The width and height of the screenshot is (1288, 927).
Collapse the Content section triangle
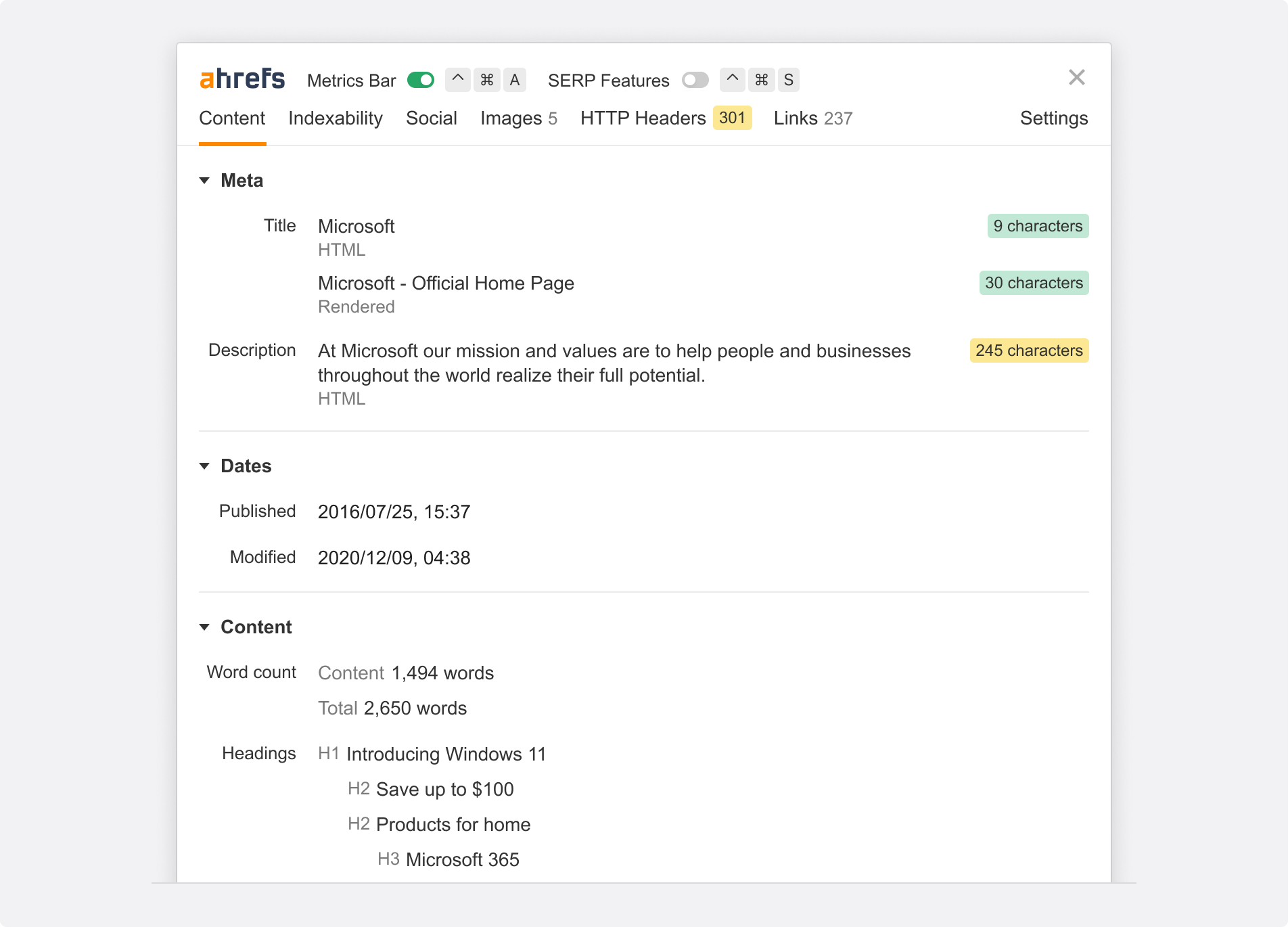tap(204, 627)
